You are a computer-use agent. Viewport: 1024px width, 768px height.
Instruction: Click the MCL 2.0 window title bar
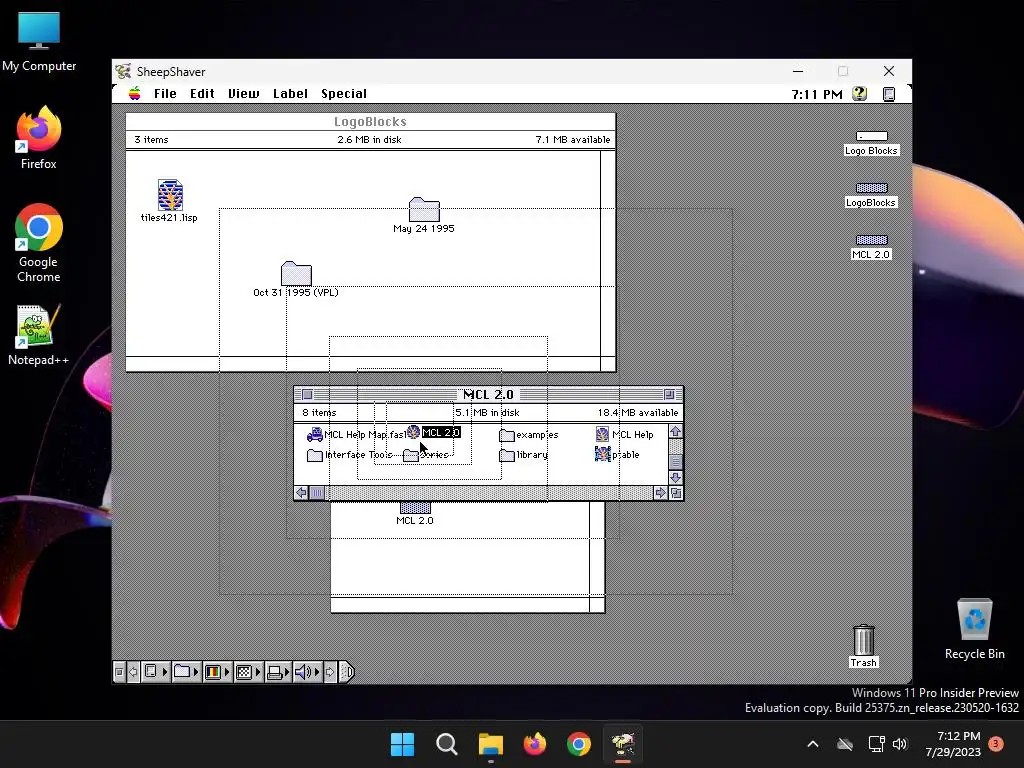pos(488,394)
